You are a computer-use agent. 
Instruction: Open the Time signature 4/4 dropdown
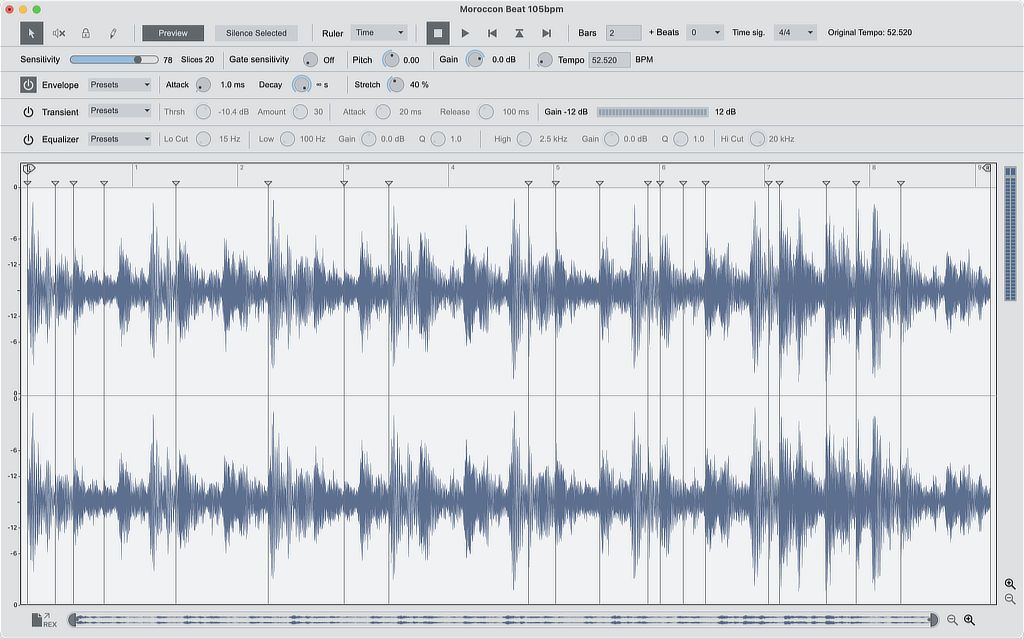click(794, 32)
